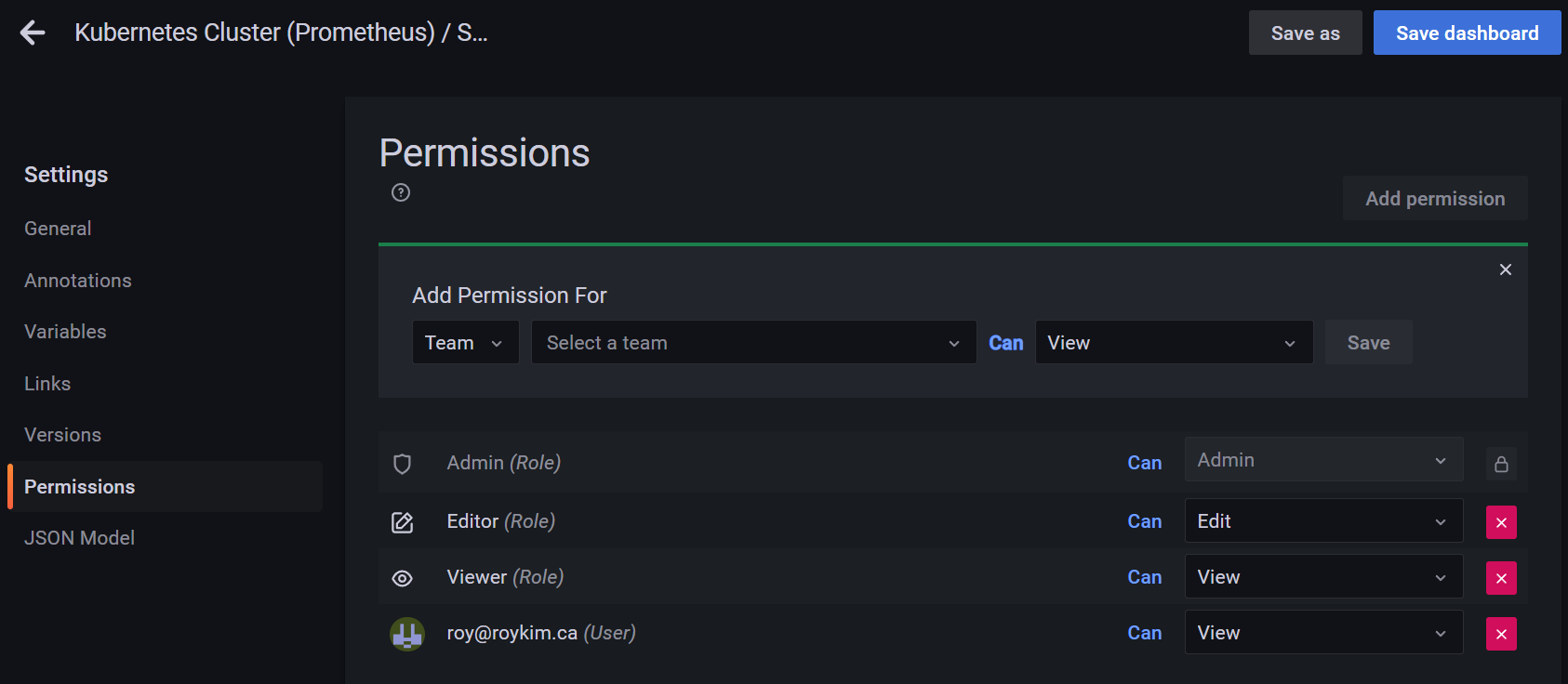Click the roy@roykim.ca user avatar

[x=406, y=634]
